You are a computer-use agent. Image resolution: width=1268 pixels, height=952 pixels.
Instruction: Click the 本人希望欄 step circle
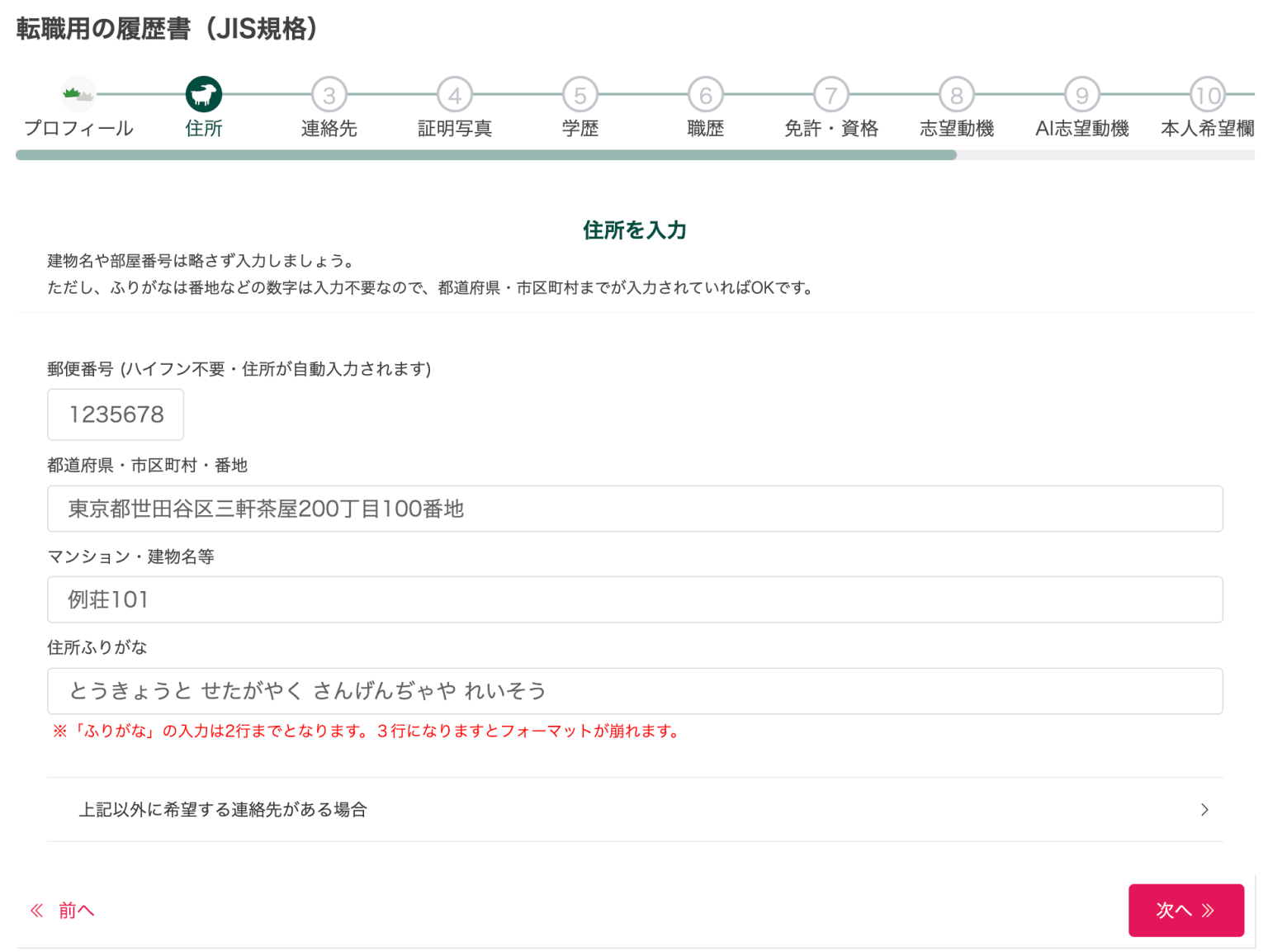click(1208, 94)
